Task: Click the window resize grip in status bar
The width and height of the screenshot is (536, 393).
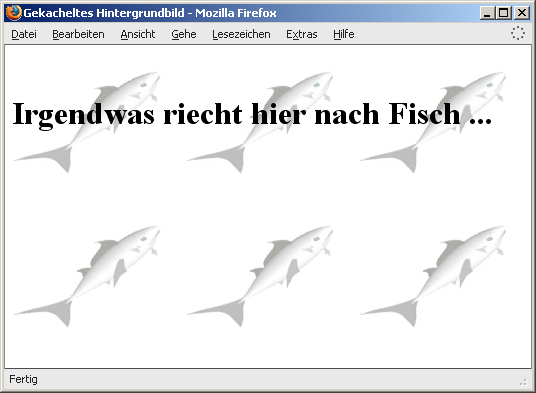Action: (x=524, y=382)
